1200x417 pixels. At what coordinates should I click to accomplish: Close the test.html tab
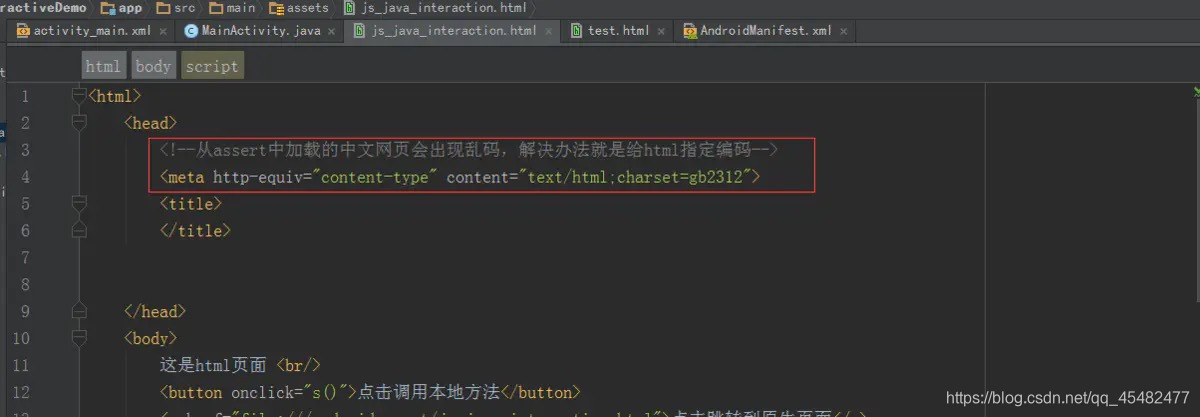click(659, 31)
